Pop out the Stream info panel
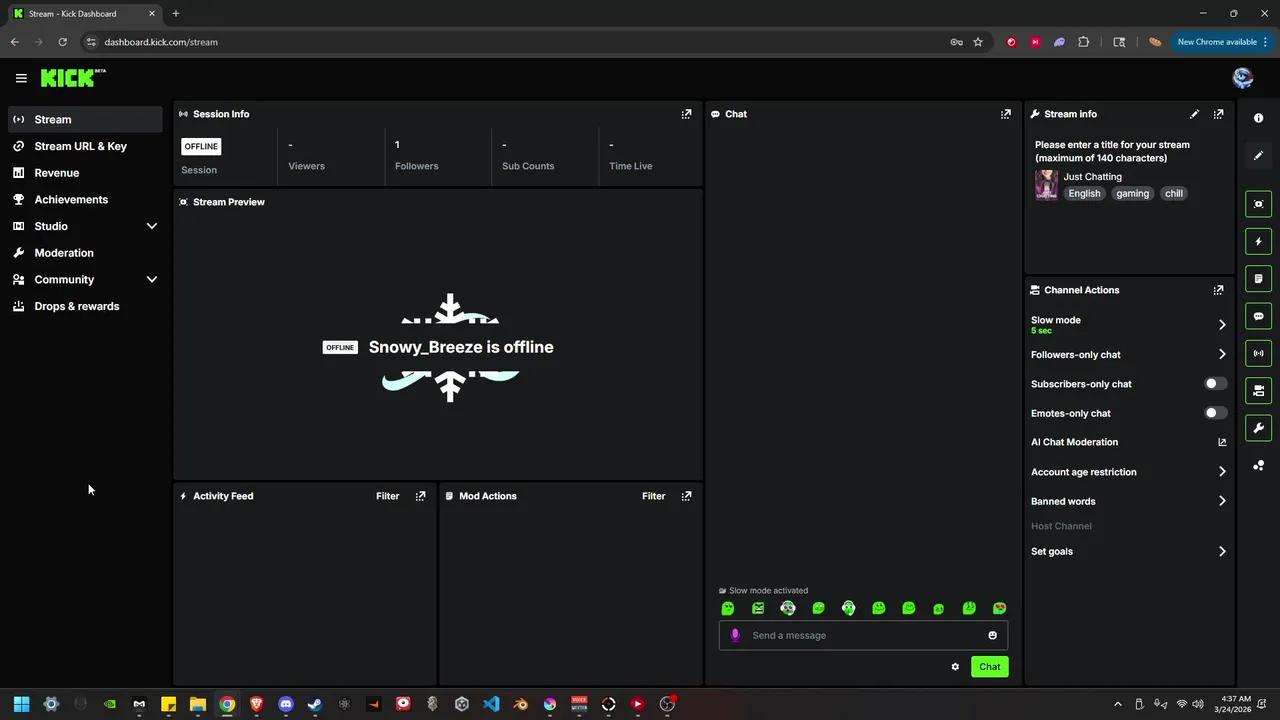1280x720 pixels. (1218, 114)
